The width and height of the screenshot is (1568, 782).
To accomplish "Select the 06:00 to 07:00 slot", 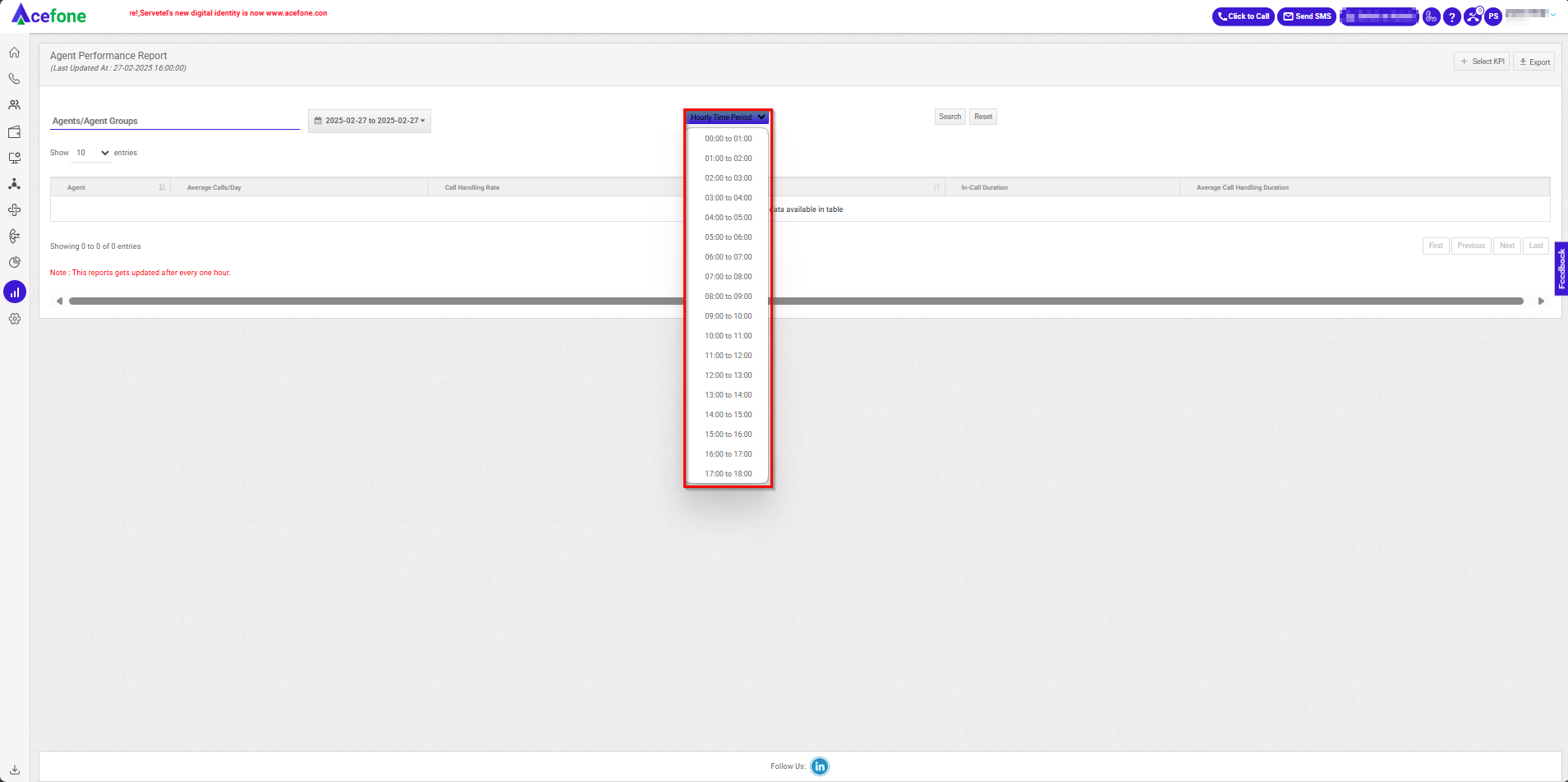I will (728, 257).
